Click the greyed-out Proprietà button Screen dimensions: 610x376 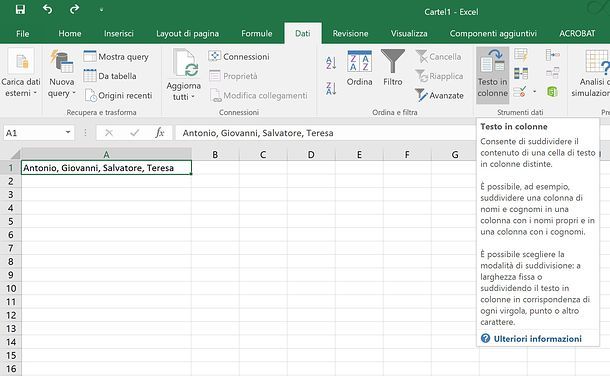(233, 76)
